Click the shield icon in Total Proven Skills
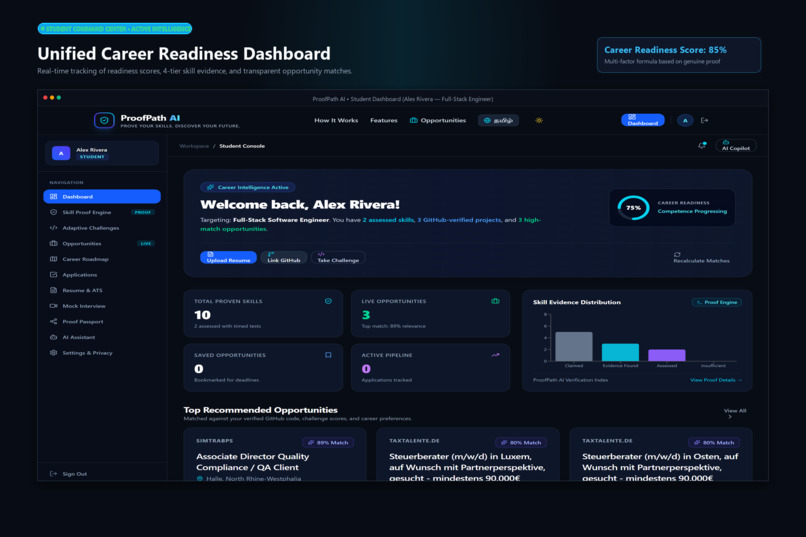Viewport: 806px width, 537px height. [328, 301]
